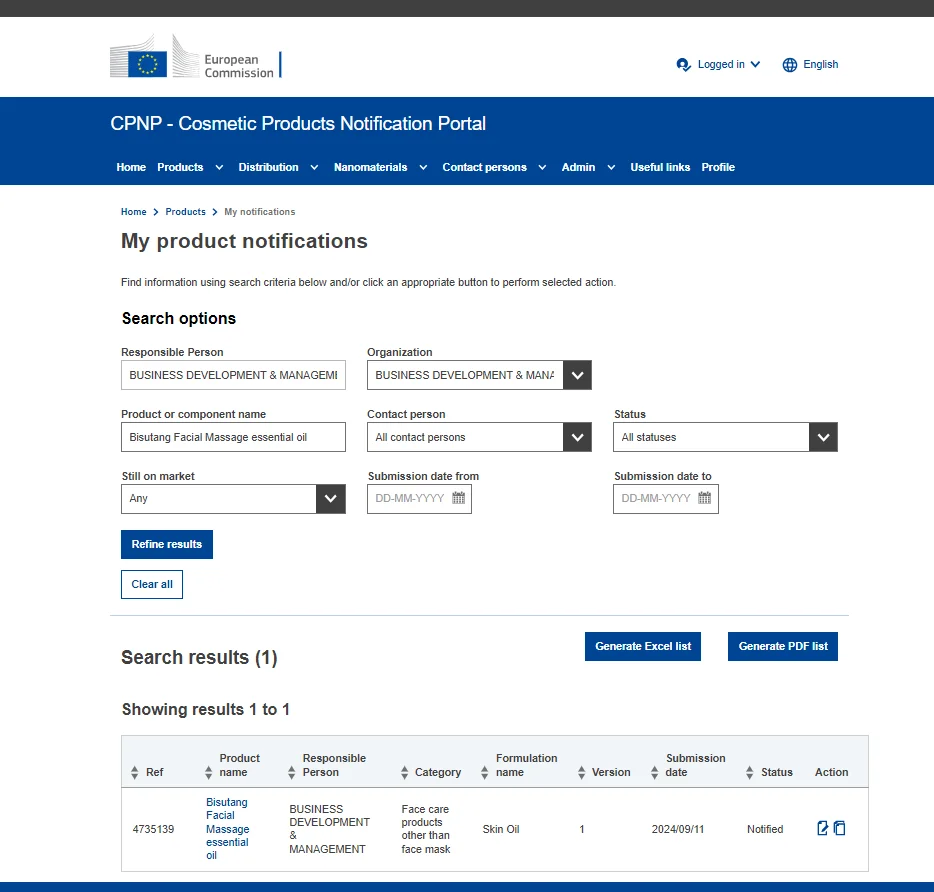Screen dimensions: 934x892
Task: Click the edit icon in the Action column
Action: pos(823,828)
